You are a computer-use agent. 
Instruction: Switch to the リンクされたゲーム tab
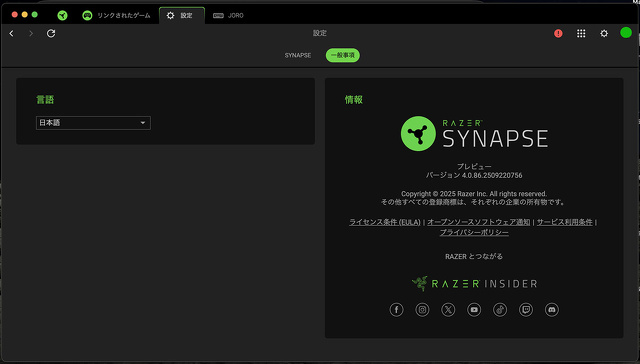pyautogui.click(x=116, y=16)
